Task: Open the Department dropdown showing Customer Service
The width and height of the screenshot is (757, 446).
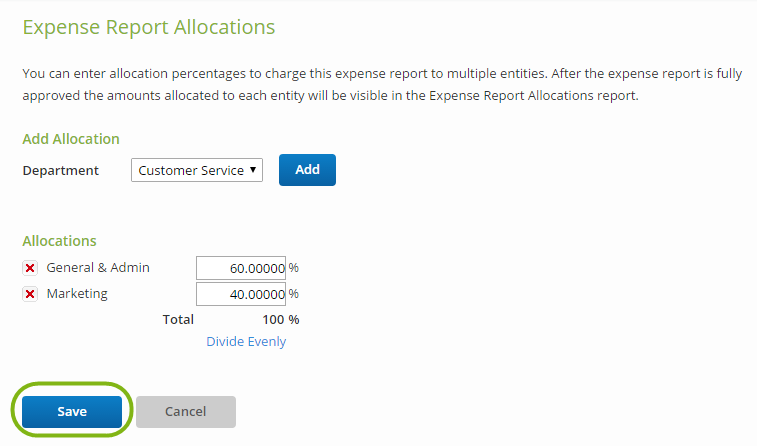Action: pos(197,170)
